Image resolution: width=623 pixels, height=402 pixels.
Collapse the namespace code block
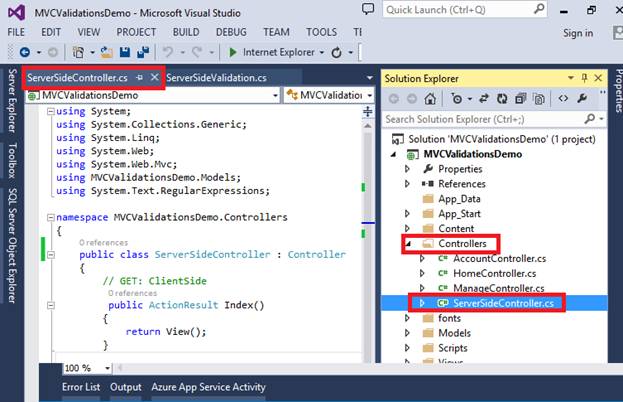pyautogui.click(x=50, y=217)
